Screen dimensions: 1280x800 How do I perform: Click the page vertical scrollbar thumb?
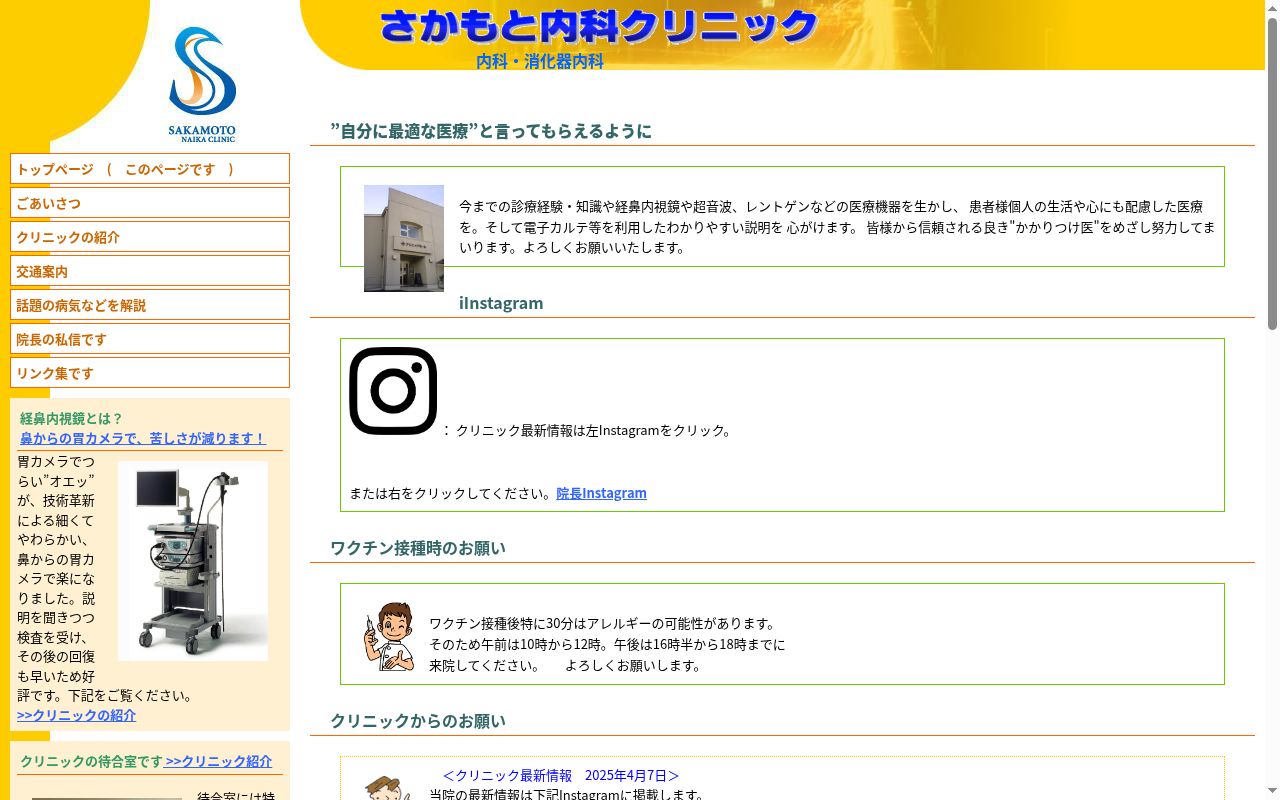click(x=1272, y=174)
